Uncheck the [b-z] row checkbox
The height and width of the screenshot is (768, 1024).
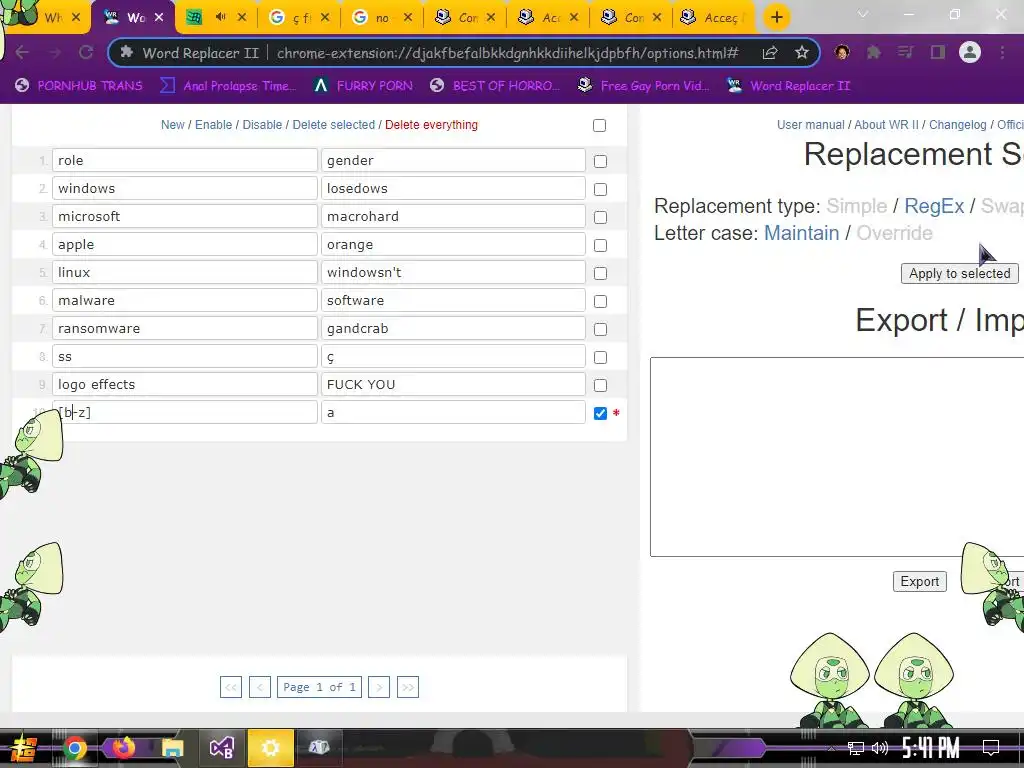[x=600, y=413]
